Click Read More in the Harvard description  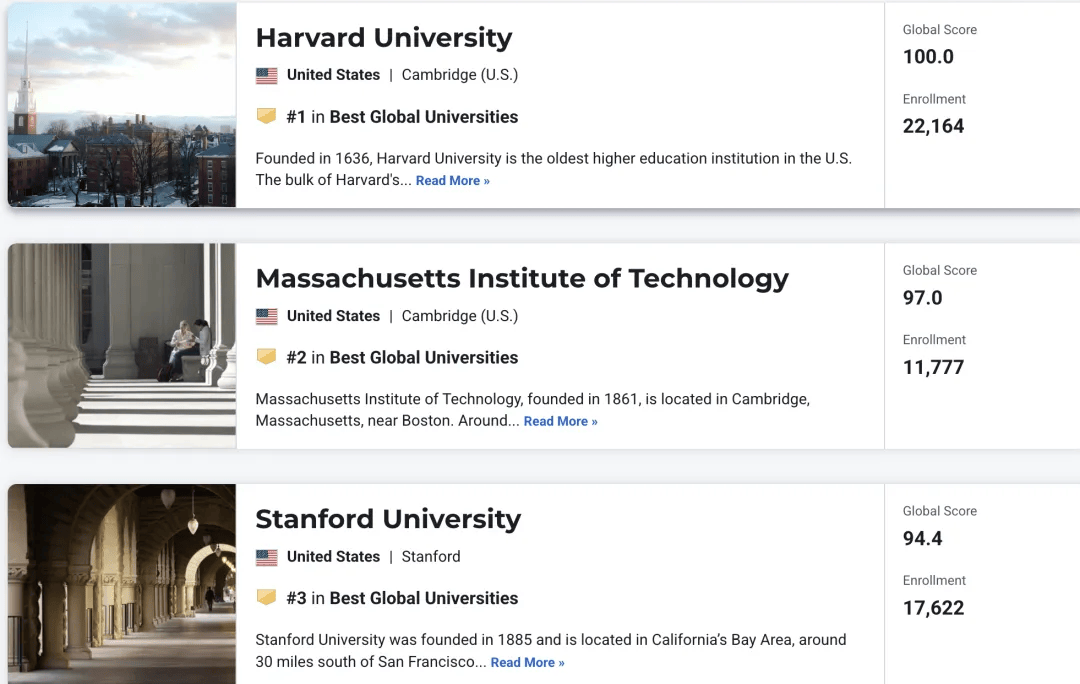(x=453, y=180)
